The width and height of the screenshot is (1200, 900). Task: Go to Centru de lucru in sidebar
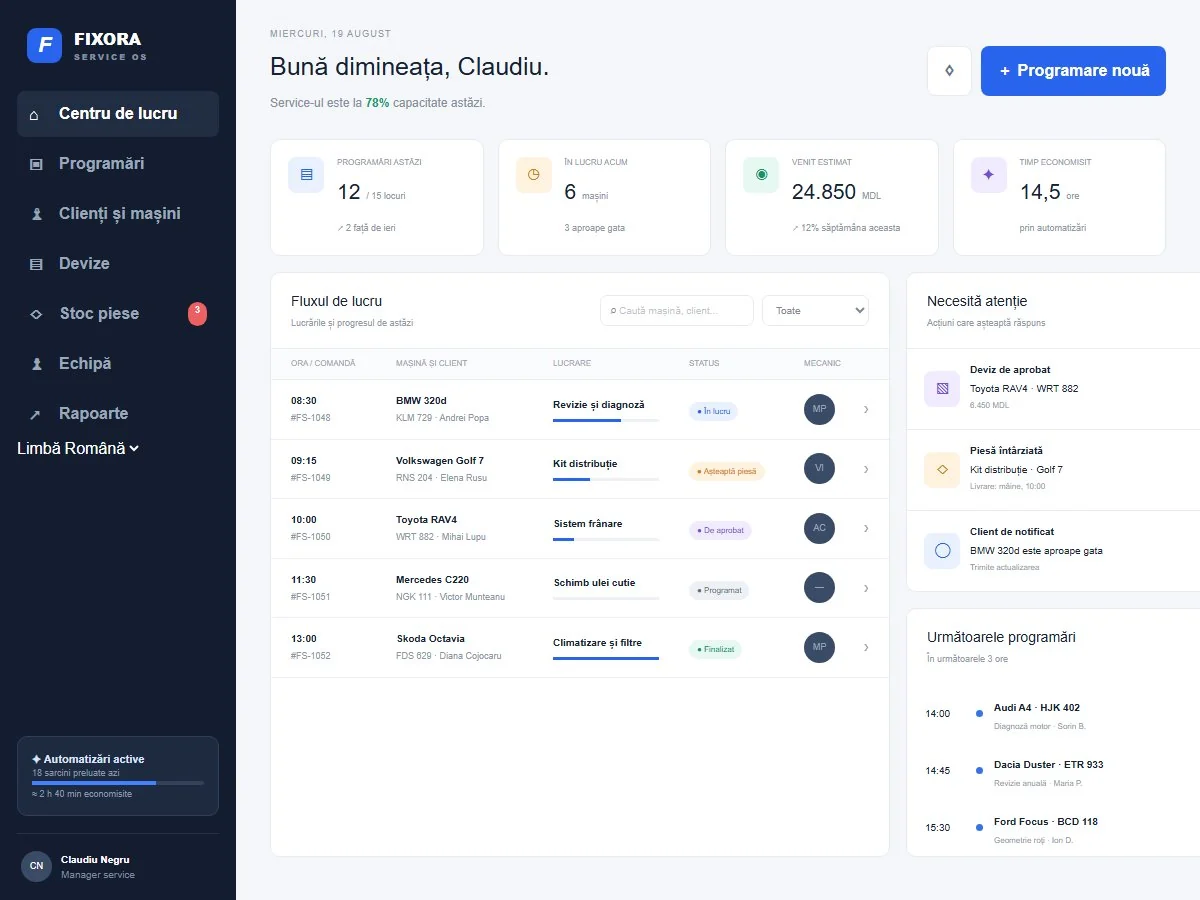(118, 114)
